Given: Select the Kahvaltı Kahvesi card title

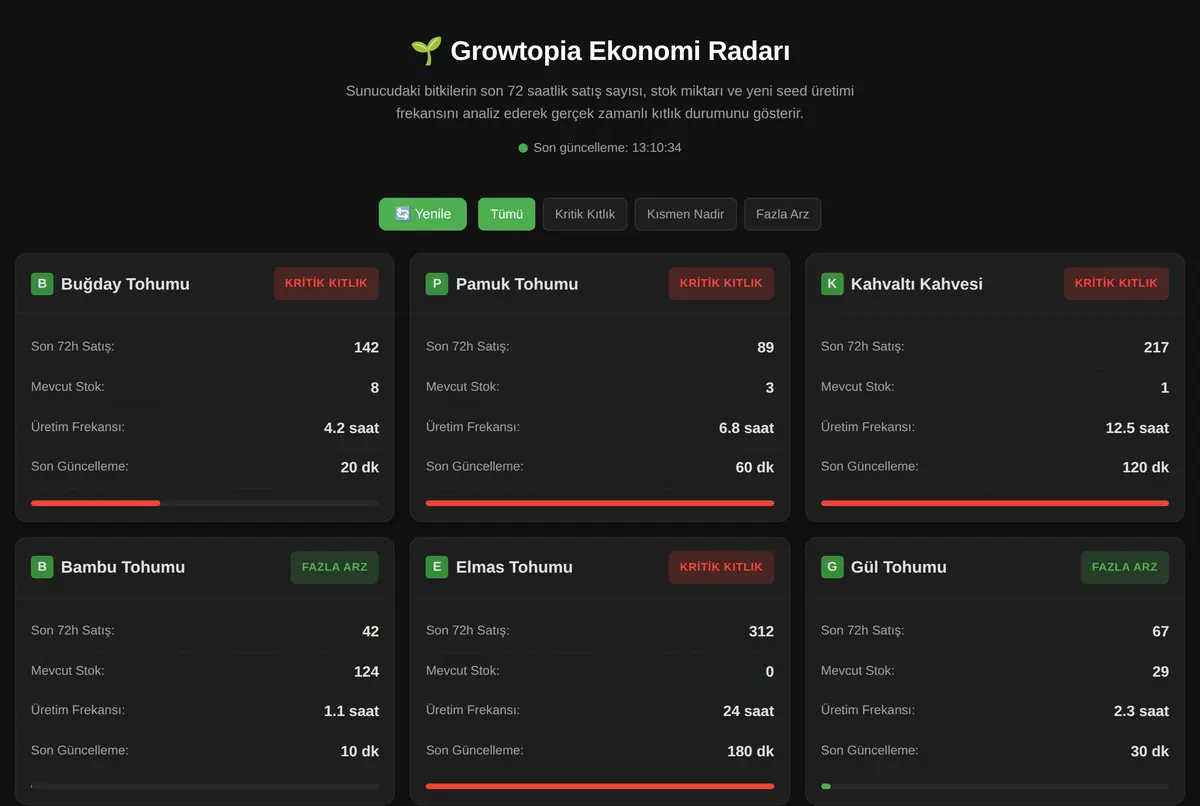Looking at the screenshot, I should (917, 284).
